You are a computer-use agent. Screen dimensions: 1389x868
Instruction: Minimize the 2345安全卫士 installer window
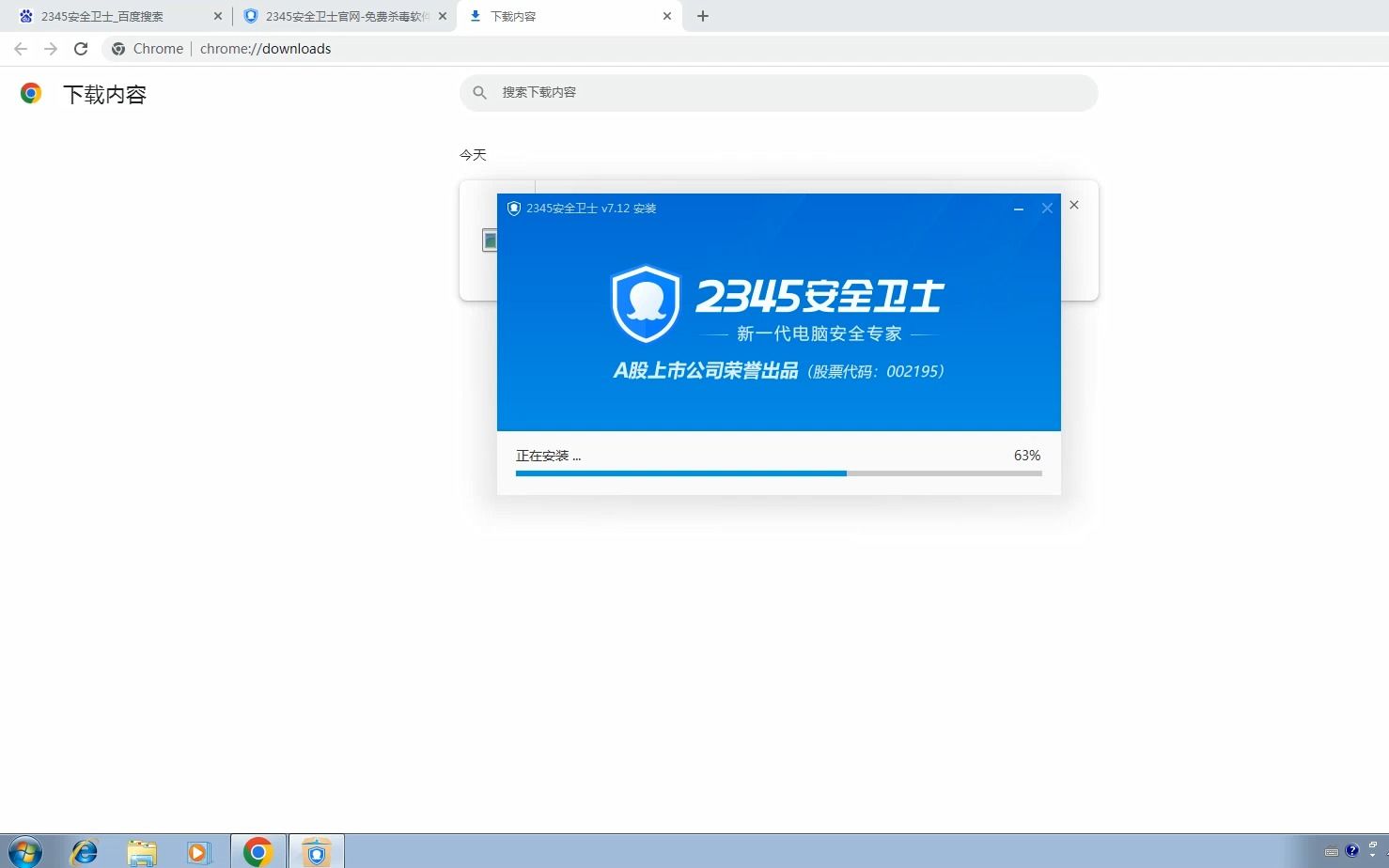1019,209
